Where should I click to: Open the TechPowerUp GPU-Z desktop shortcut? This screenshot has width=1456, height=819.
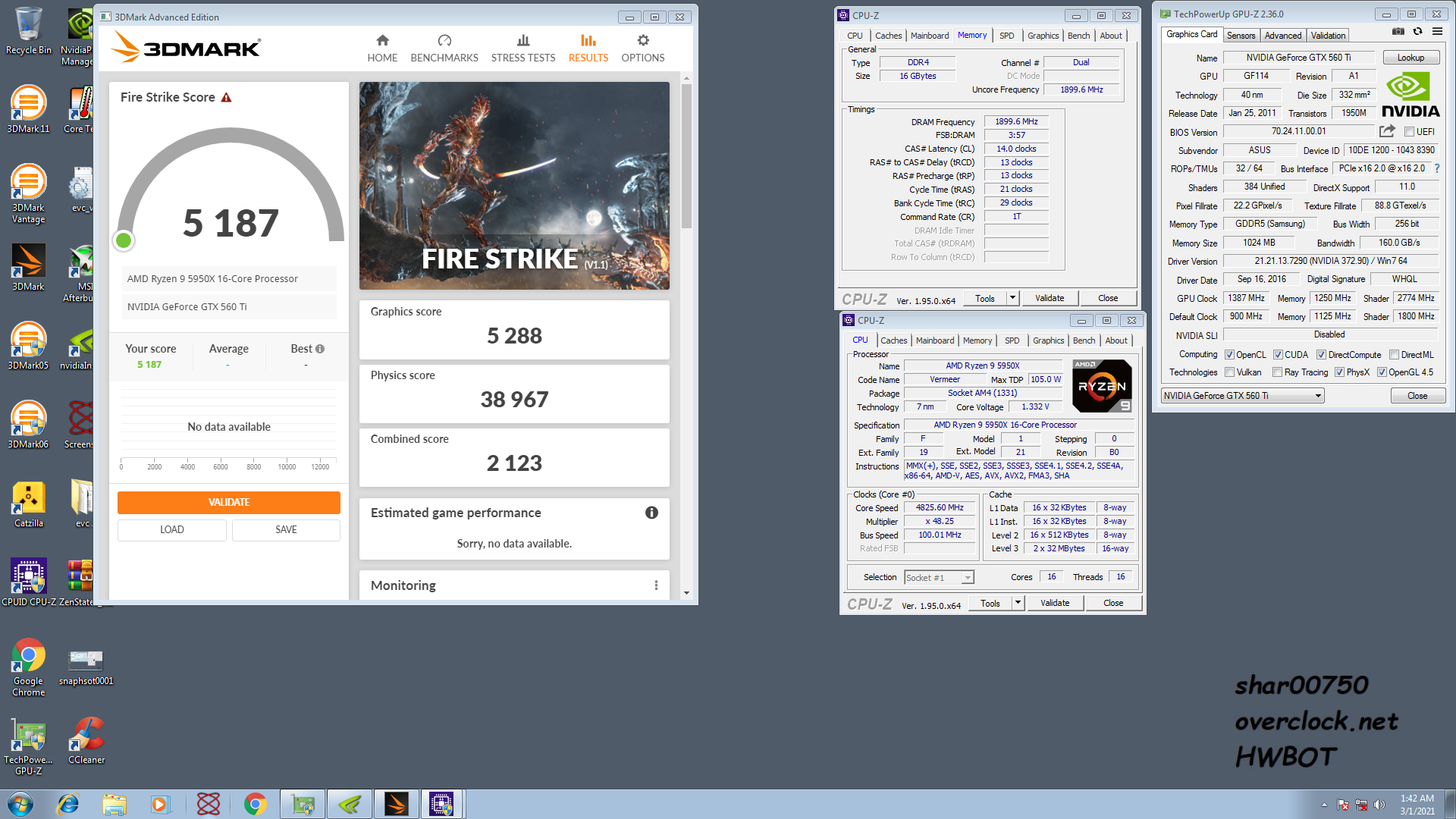(x=28, y=746)
